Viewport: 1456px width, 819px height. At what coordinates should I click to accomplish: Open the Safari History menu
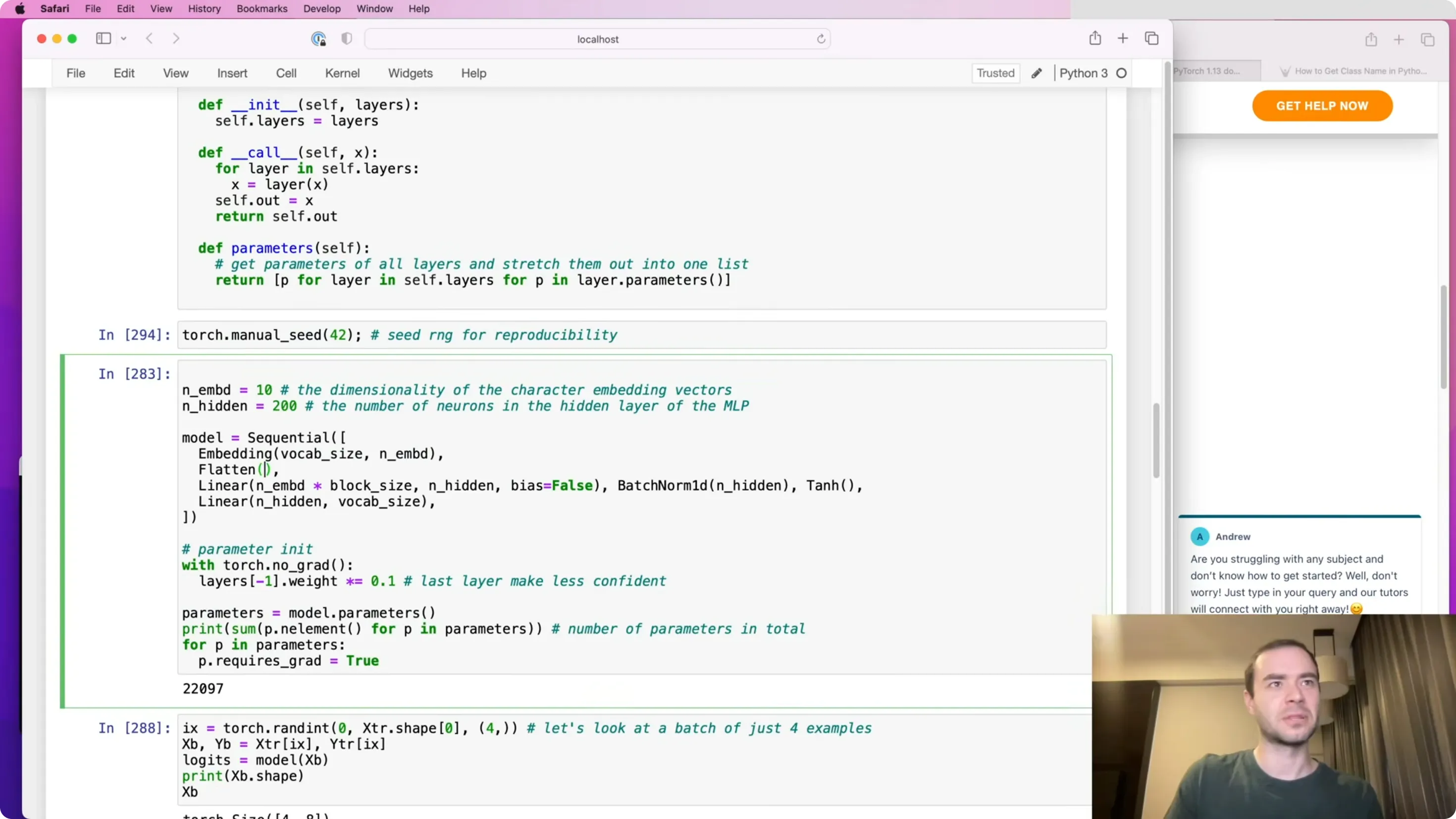click(204, 8)
